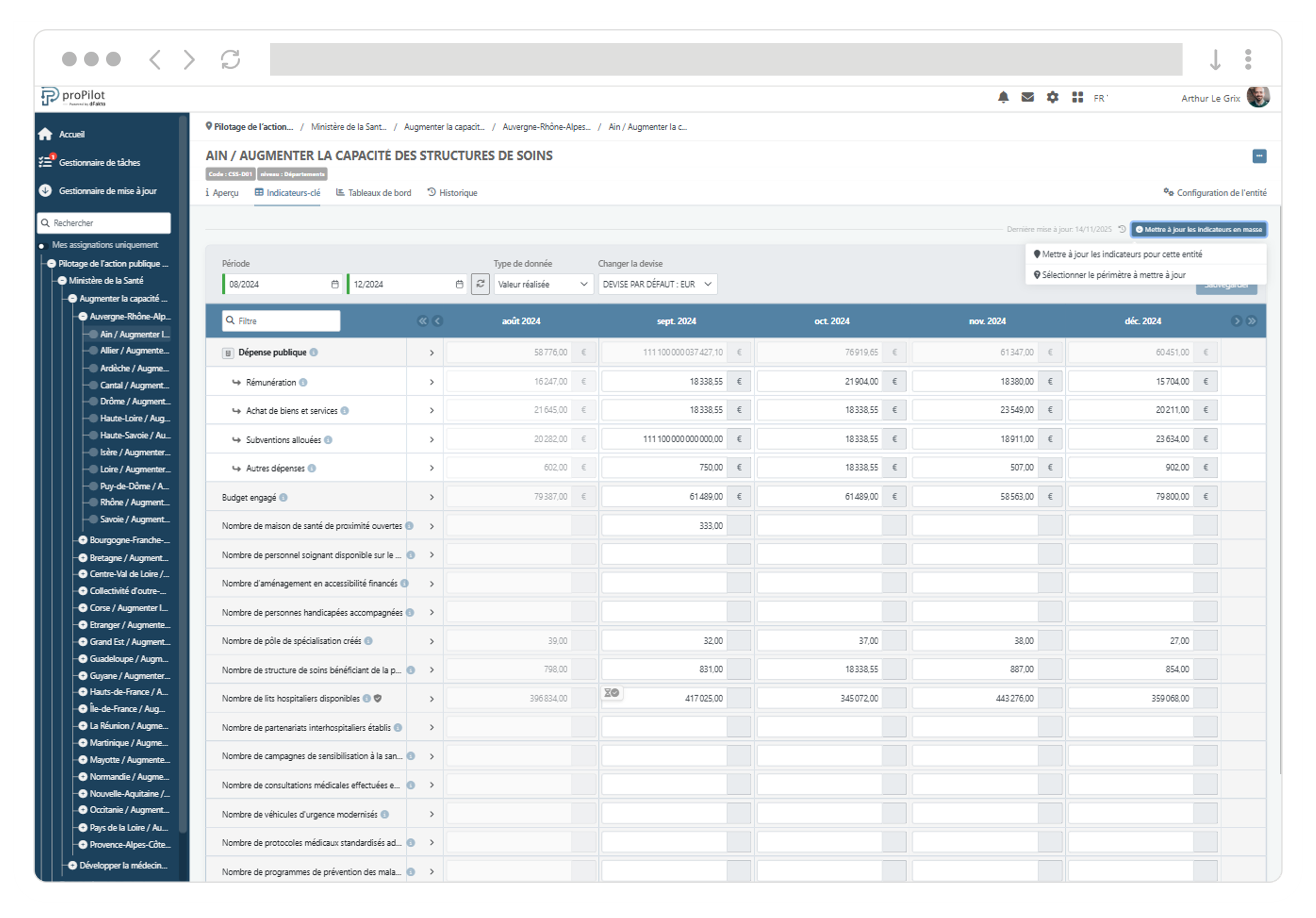Select Mettre à jour les indicateurs pour cette entité
The width and height of the screenshot is (1316, 918).
pyautogui.click(x=1121, y=254)
